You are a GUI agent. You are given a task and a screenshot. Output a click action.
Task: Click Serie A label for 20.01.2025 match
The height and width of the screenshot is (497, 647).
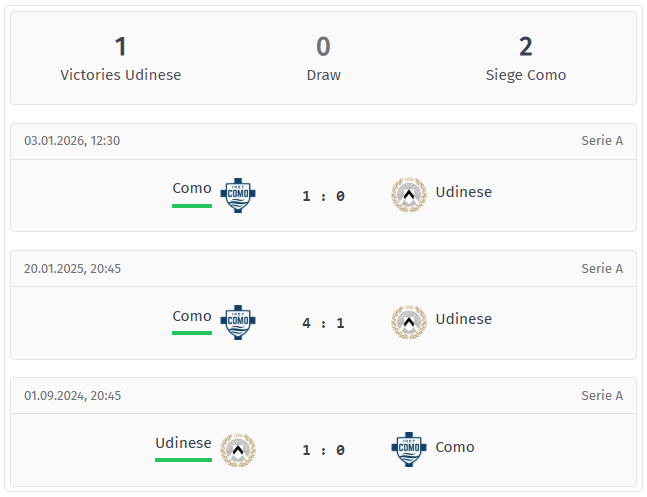click(602, 268)
